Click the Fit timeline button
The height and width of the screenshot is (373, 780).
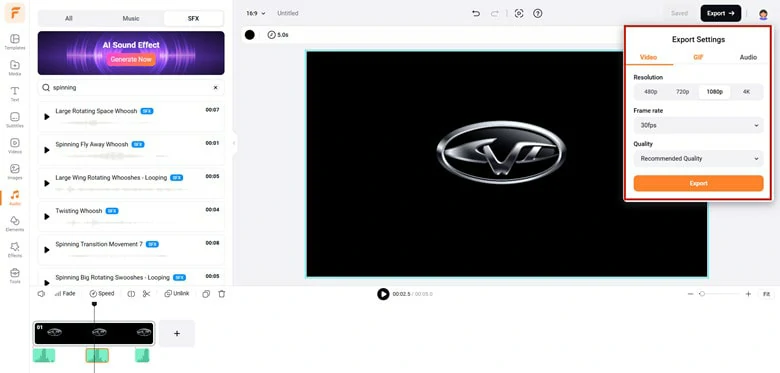767,294
